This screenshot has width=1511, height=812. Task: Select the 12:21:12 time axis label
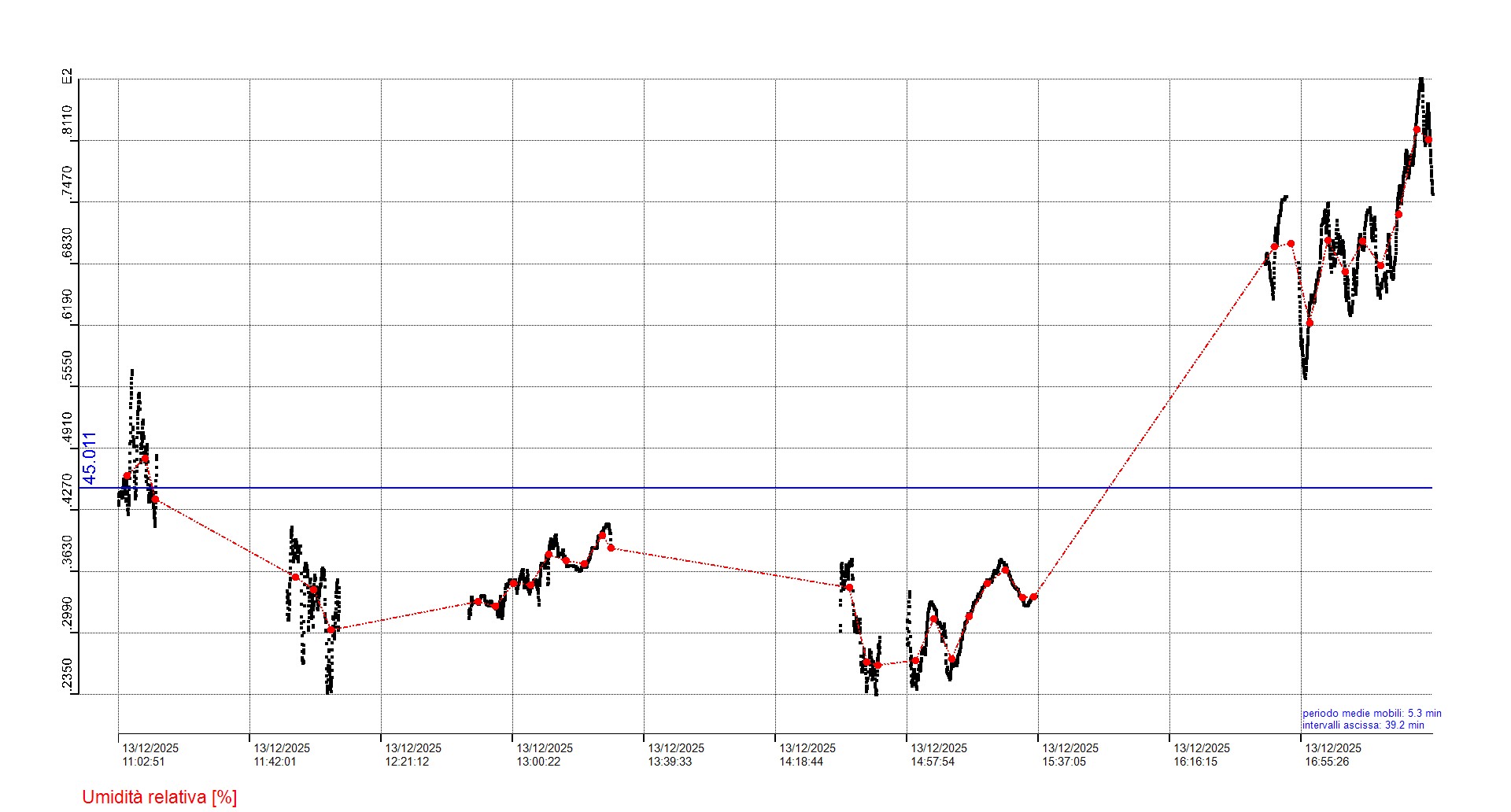pyautogui.click(x=407, y=762)
